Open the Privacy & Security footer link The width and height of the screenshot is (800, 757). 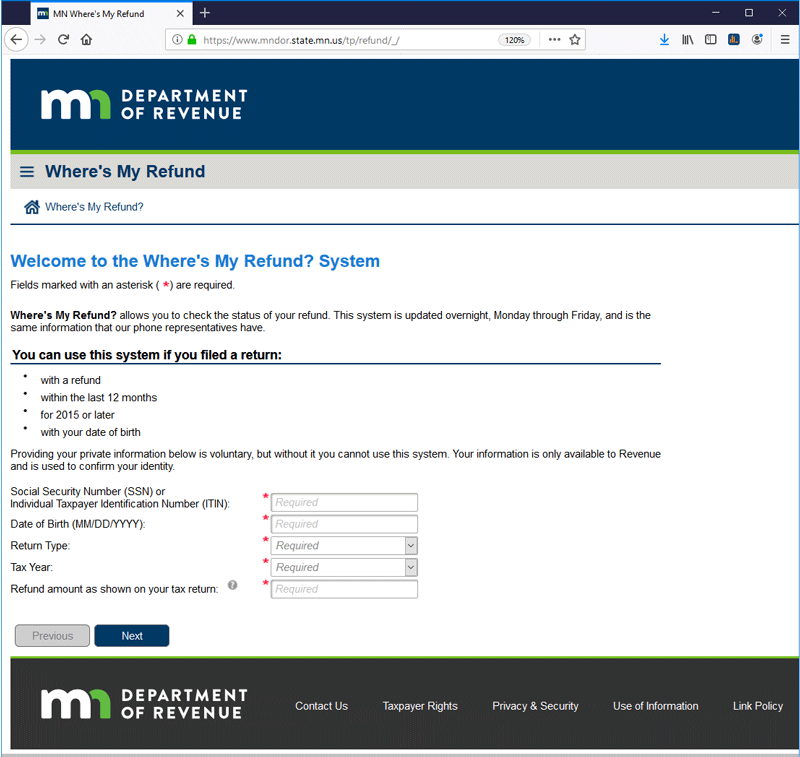click(x=535, y=706)
